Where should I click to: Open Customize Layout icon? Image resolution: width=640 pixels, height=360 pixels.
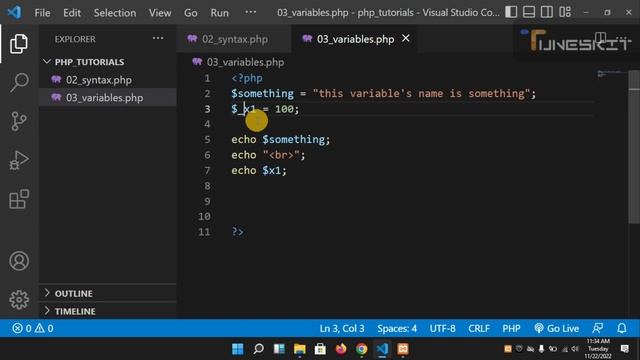[x=565, y=12]
